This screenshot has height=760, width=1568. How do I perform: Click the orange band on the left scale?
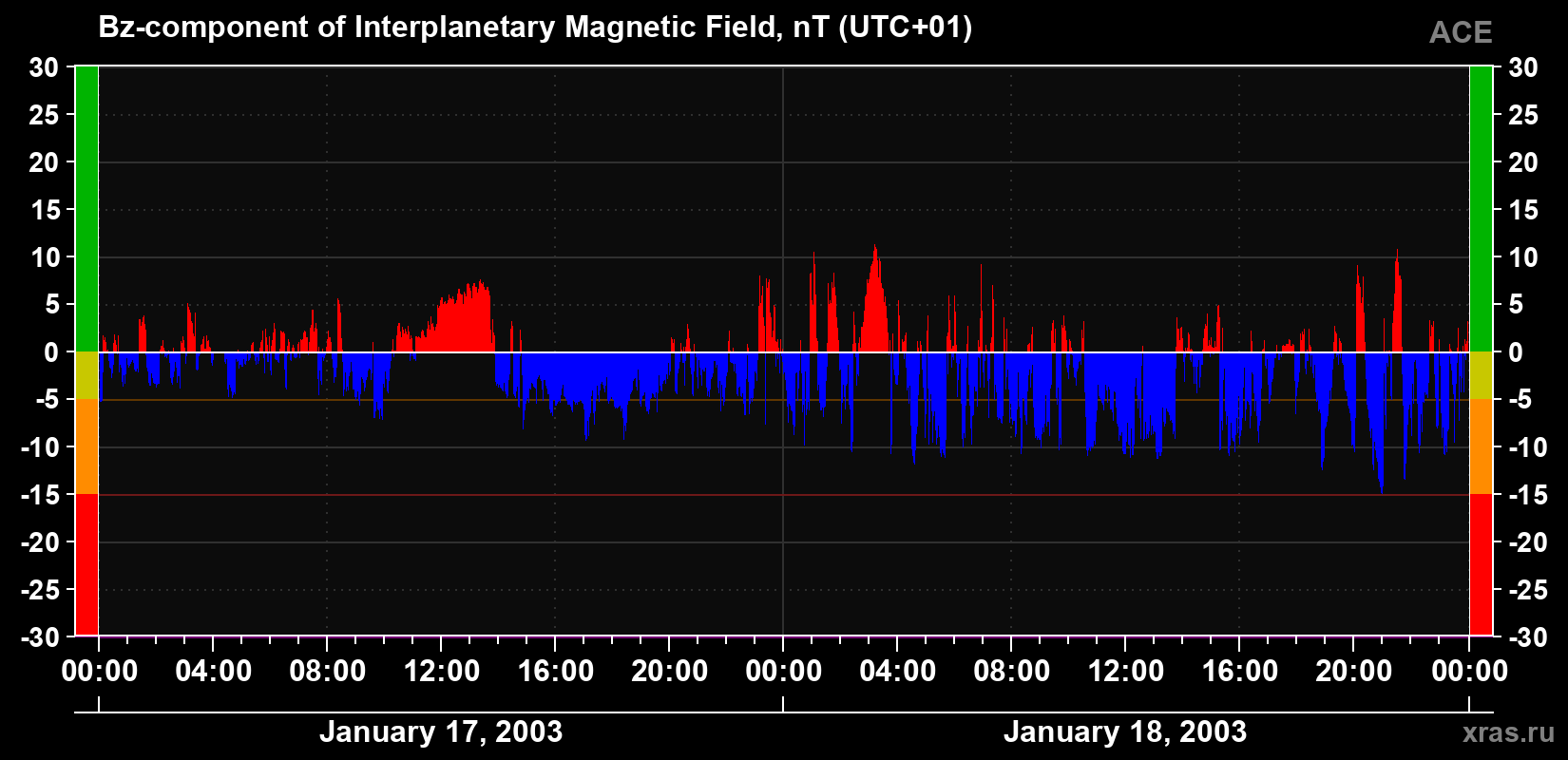(x=86, y=446)
